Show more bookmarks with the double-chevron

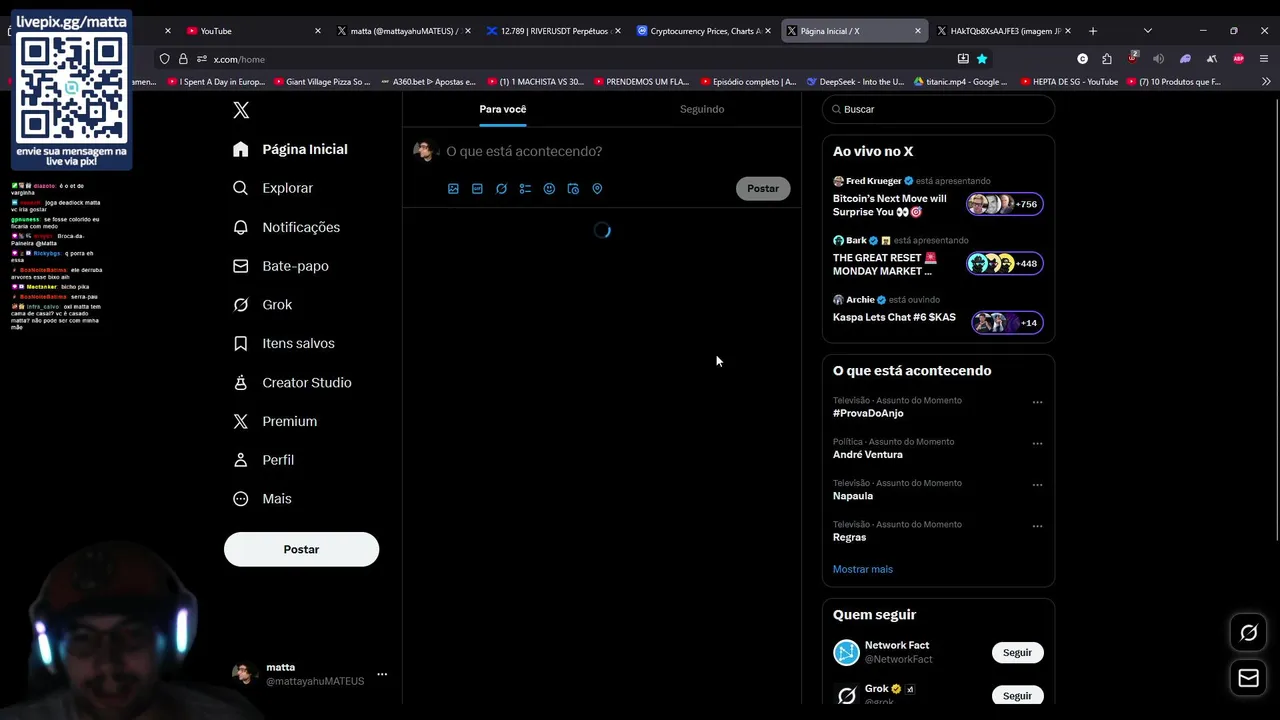(x=1266, y=82)
